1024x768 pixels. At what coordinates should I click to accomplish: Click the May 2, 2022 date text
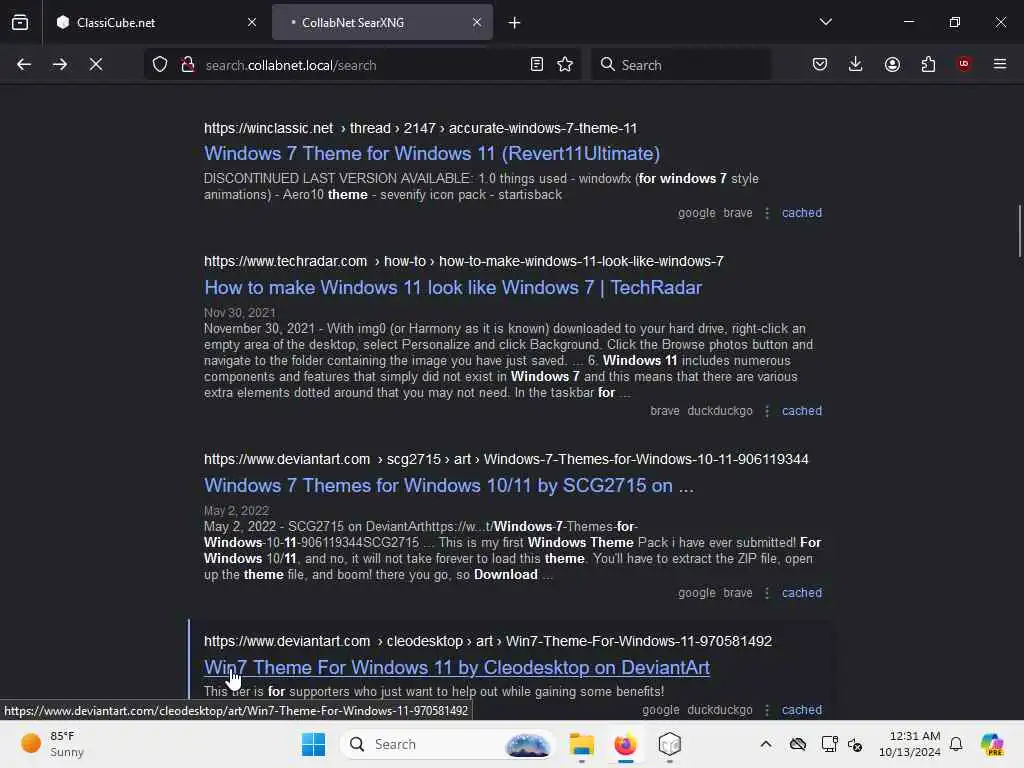coord(236,511)
